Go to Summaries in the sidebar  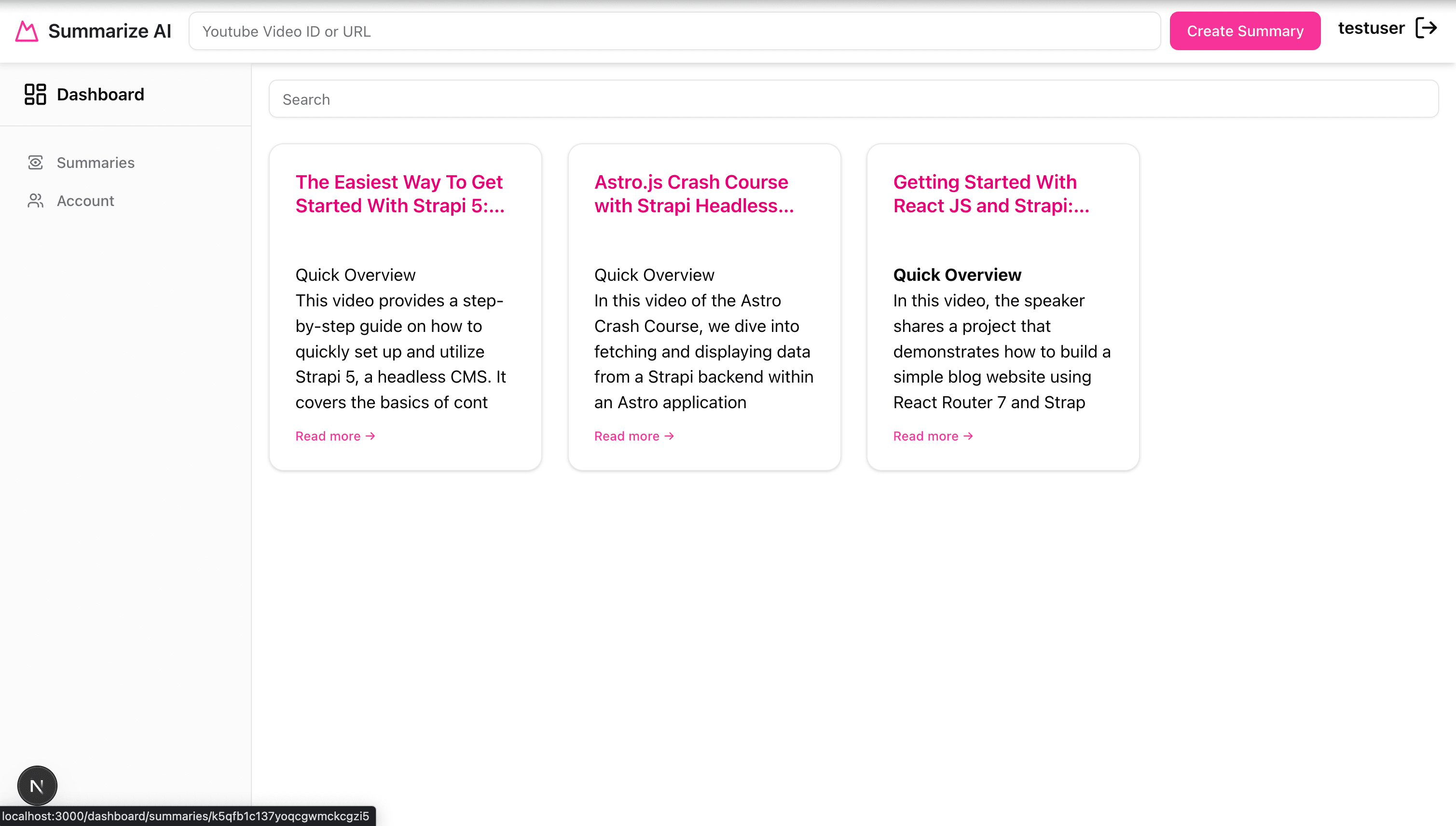[96, 163]
